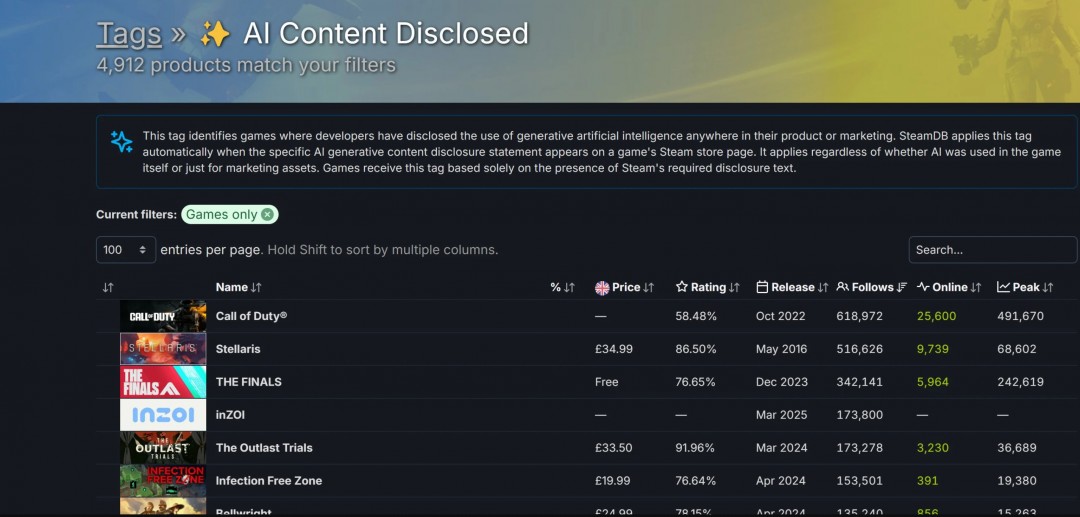Click the people Follows header icon

[843, 287]
